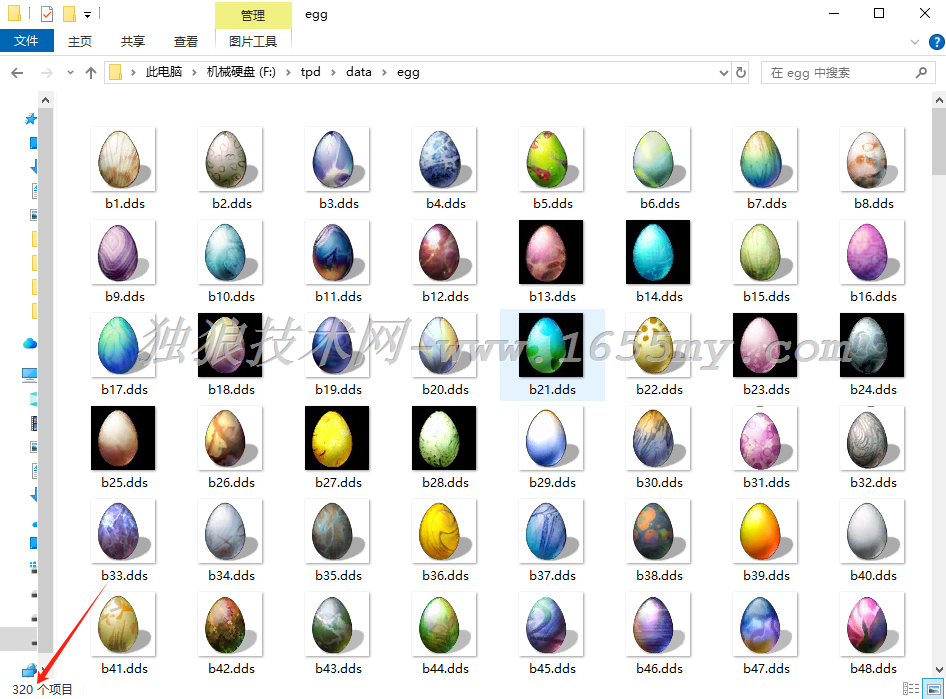Click the up-one-level arrow button
Screen dimensions: 946x699
(91, 73)
